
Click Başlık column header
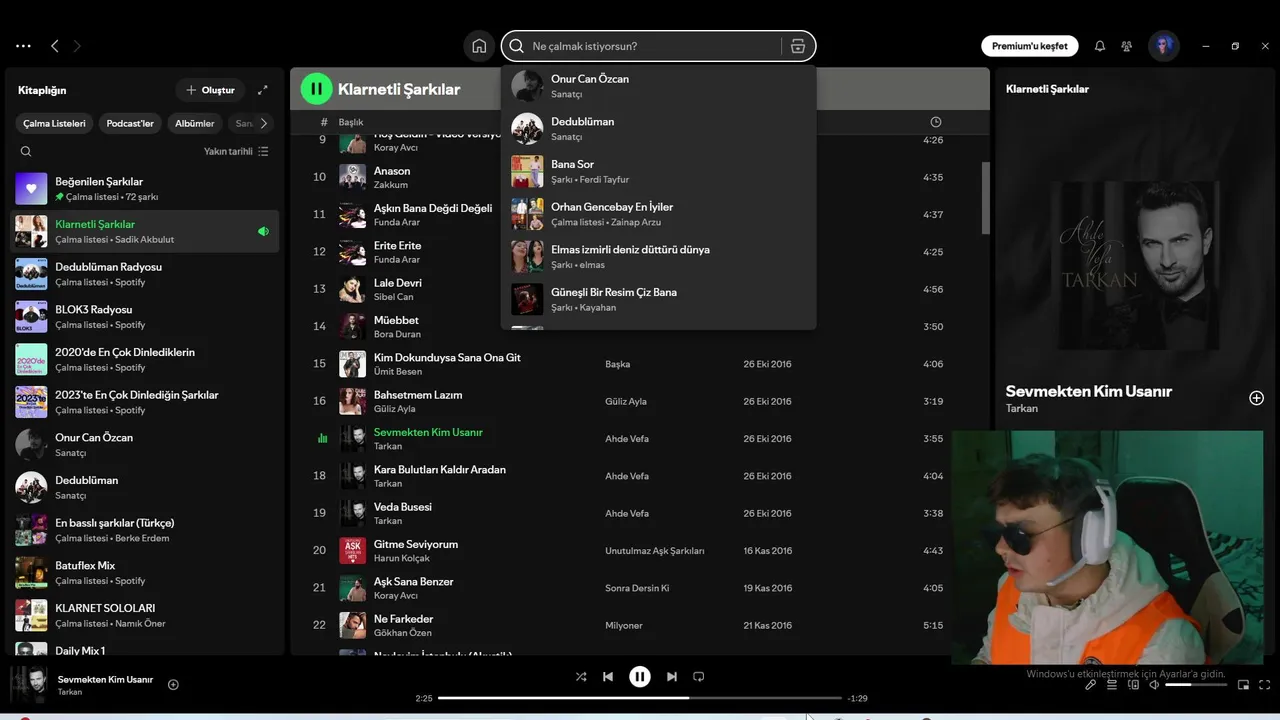coord(351,122)
